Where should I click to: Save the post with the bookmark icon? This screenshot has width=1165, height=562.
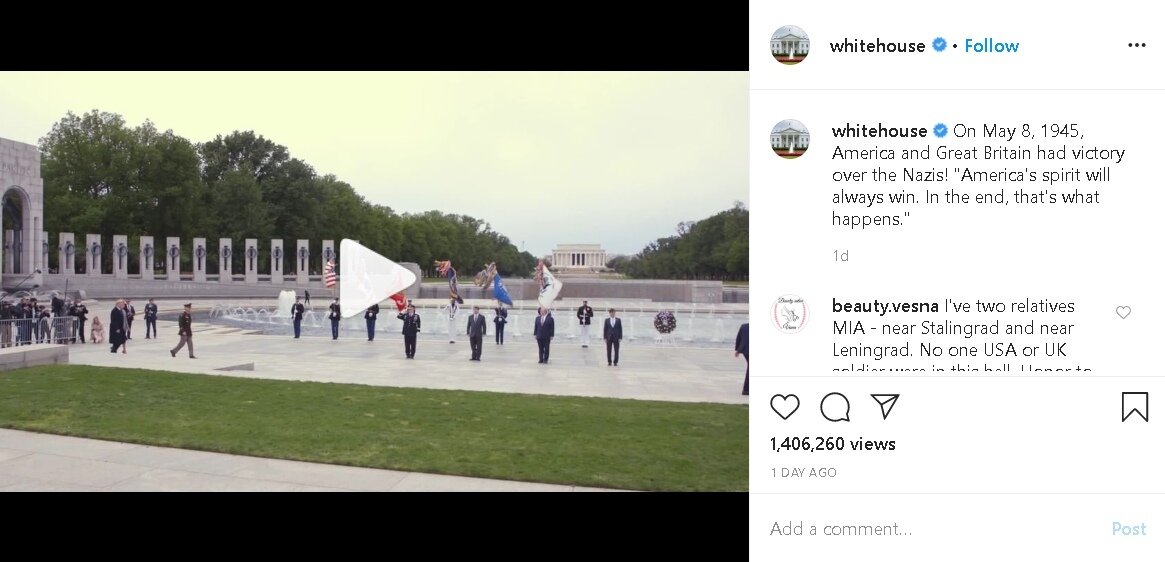coord(1135,407)
